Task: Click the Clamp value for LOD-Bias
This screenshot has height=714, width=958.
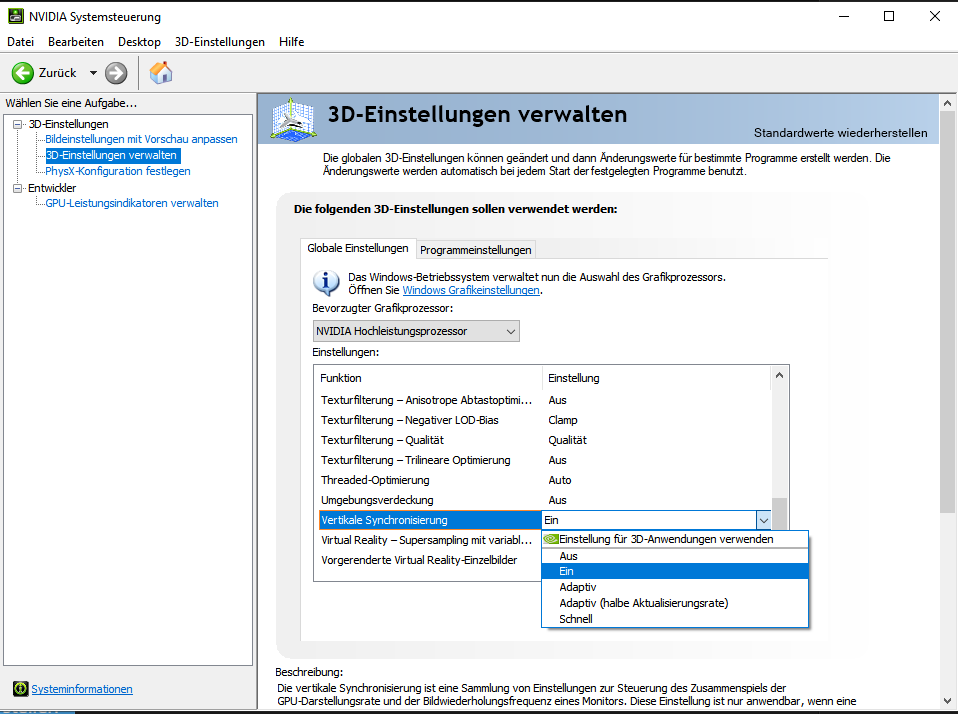Action: 563,420
